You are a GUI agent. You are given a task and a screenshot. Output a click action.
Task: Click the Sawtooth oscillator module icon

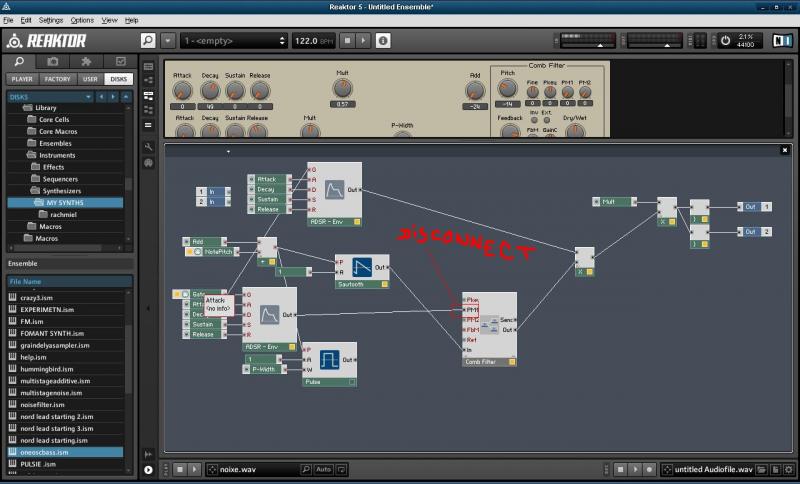click(x=362, y=267)
